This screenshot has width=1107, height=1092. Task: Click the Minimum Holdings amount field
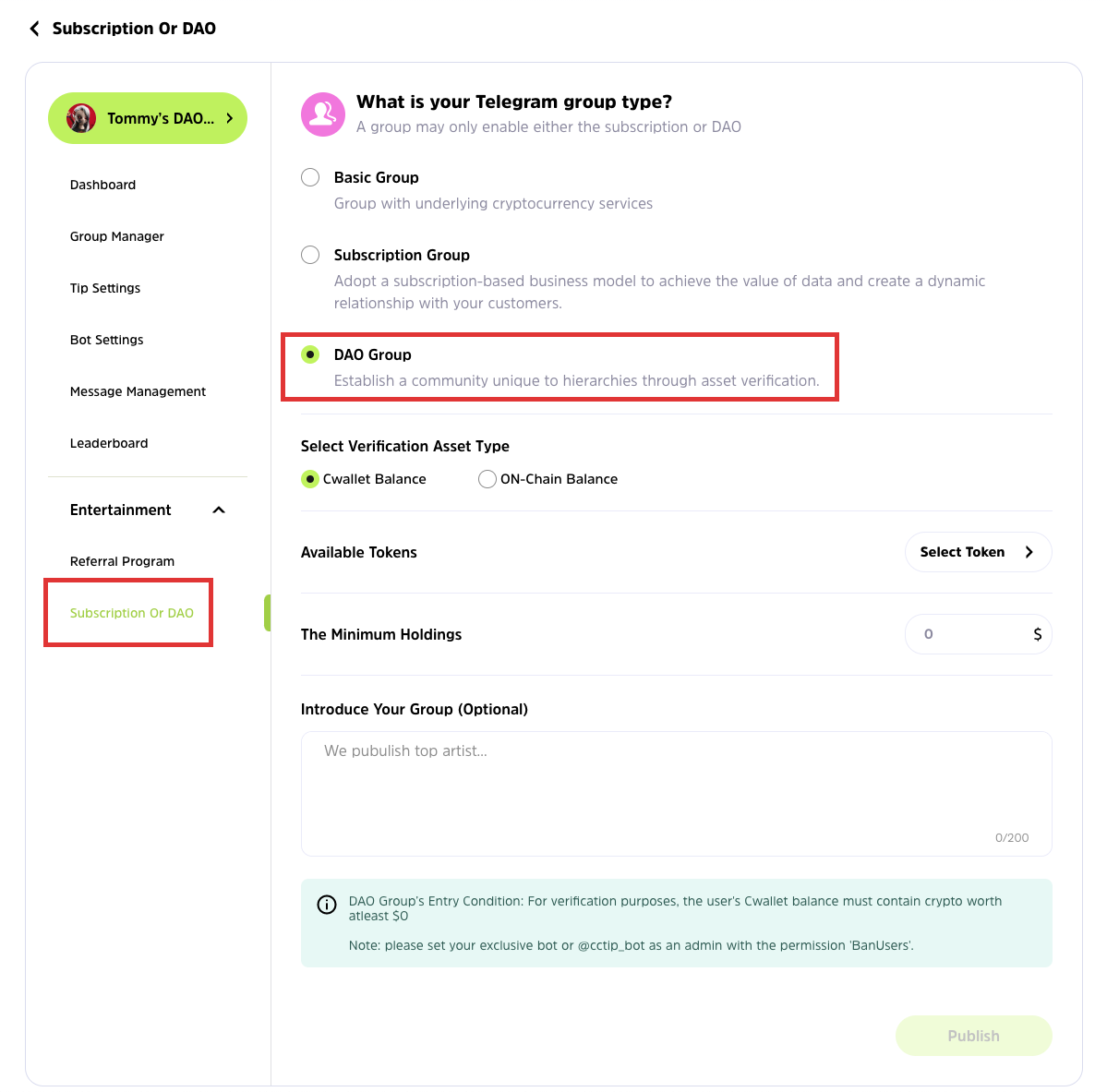pyautogui.click(x=969, y=634)
